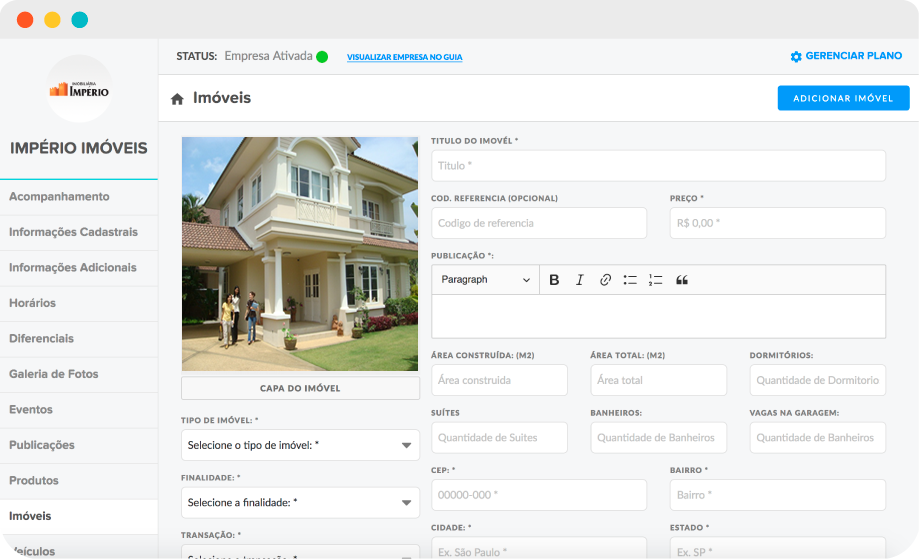Click the home icon next to Imóveis heading
Image resolution: width=920 pixels, height=559 pixels.
pyautogui.click(x=177, y=99)
